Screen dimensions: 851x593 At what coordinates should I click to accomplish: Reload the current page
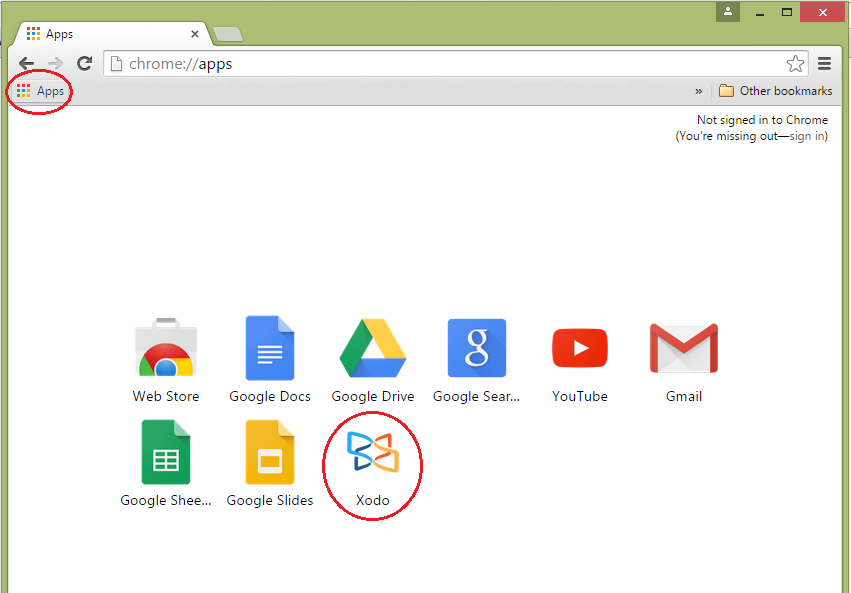click(84, 63)
